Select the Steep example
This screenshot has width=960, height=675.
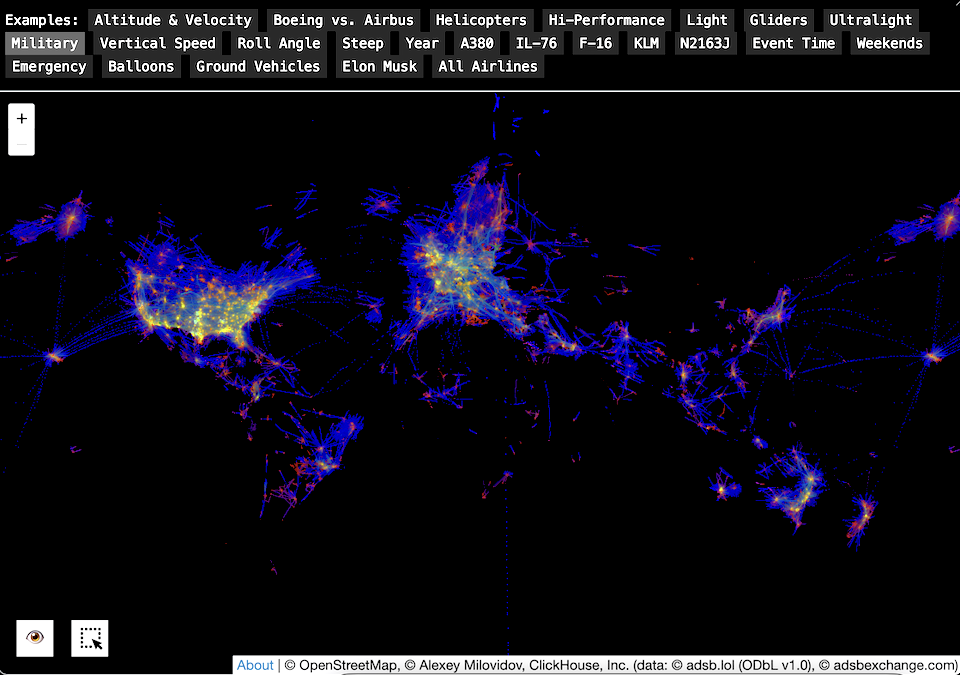coord(362,43)
